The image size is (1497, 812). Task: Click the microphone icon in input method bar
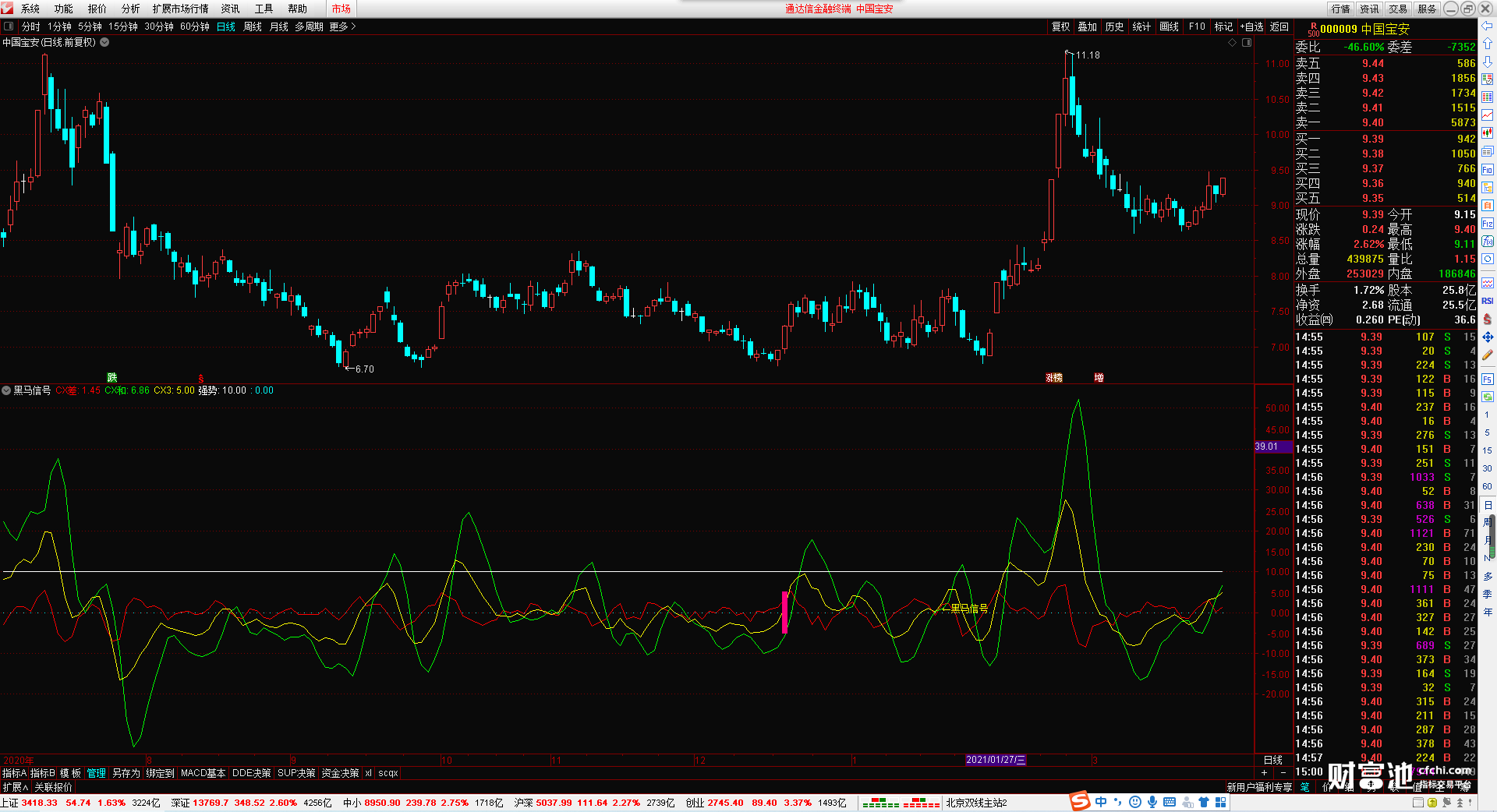tap(1152, 802)
